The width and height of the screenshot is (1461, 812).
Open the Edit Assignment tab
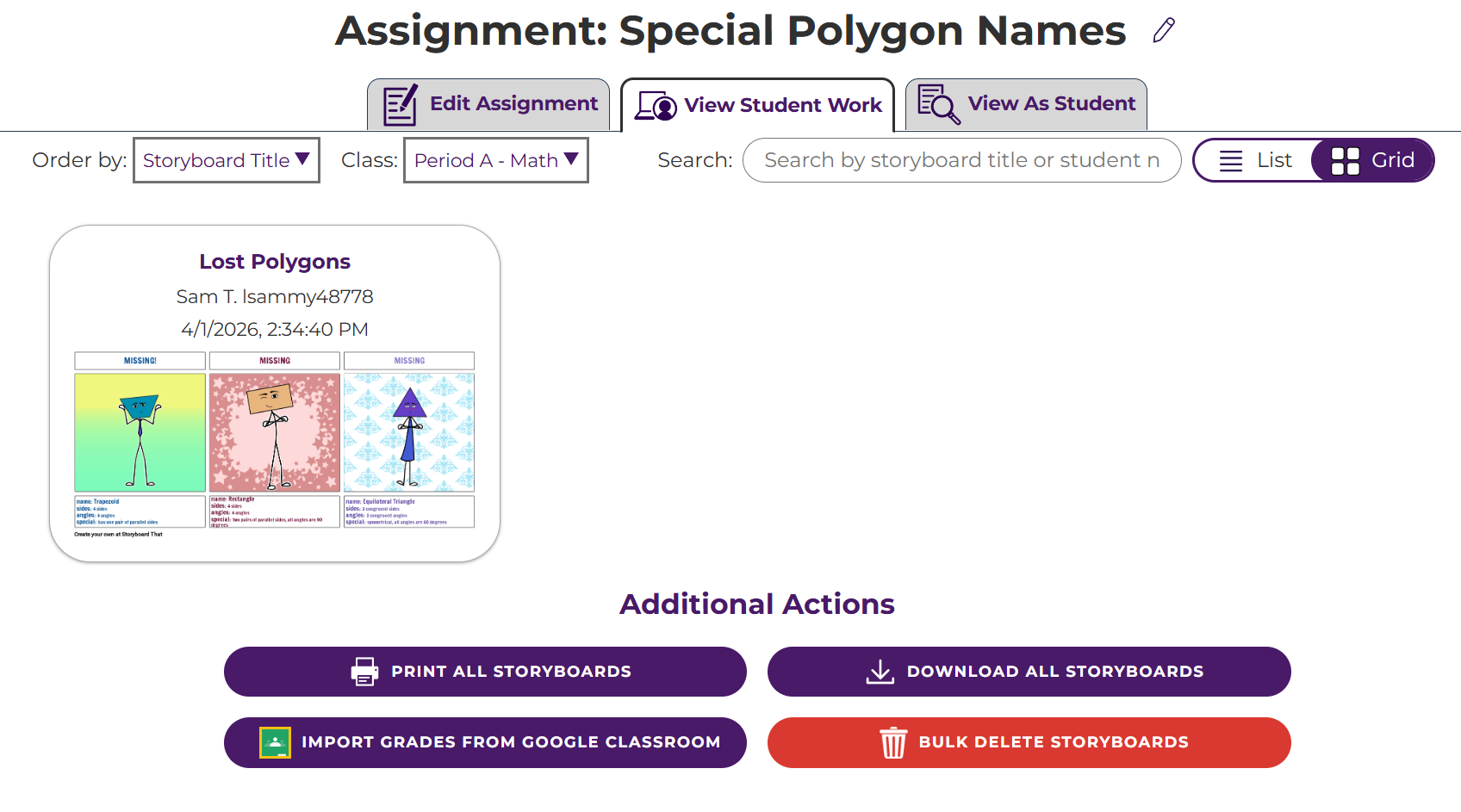489,104
